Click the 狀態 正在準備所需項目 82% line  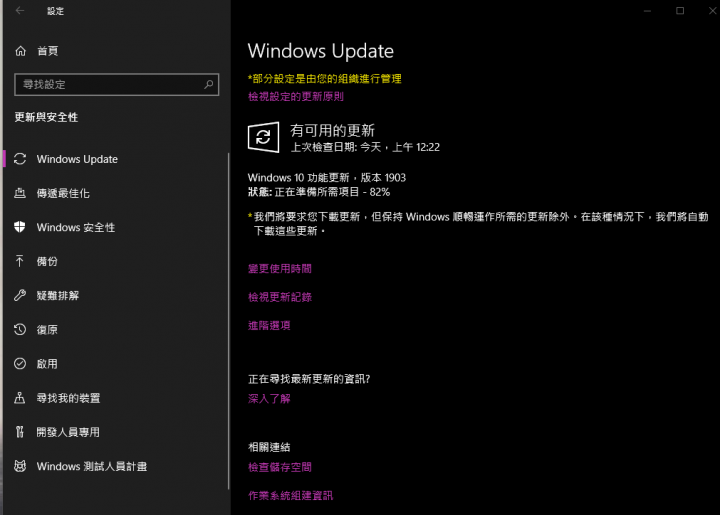point(319,192)
